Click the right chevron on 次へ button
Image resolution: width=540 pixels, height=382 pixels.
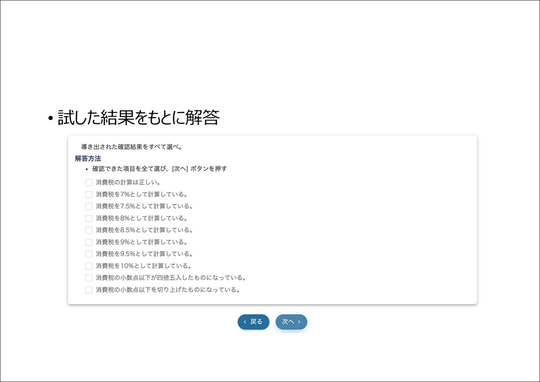tap(299, 322)
